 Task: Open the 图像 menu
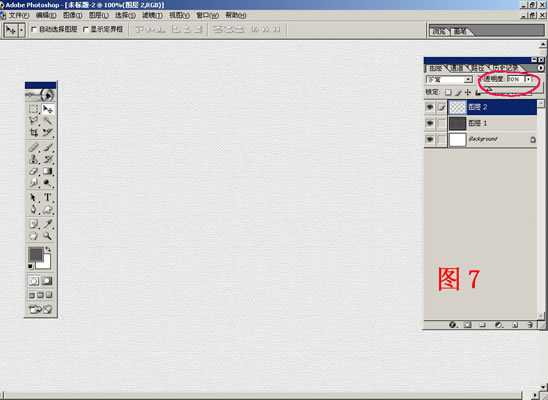pyautogui.click(x=73, y=15)
